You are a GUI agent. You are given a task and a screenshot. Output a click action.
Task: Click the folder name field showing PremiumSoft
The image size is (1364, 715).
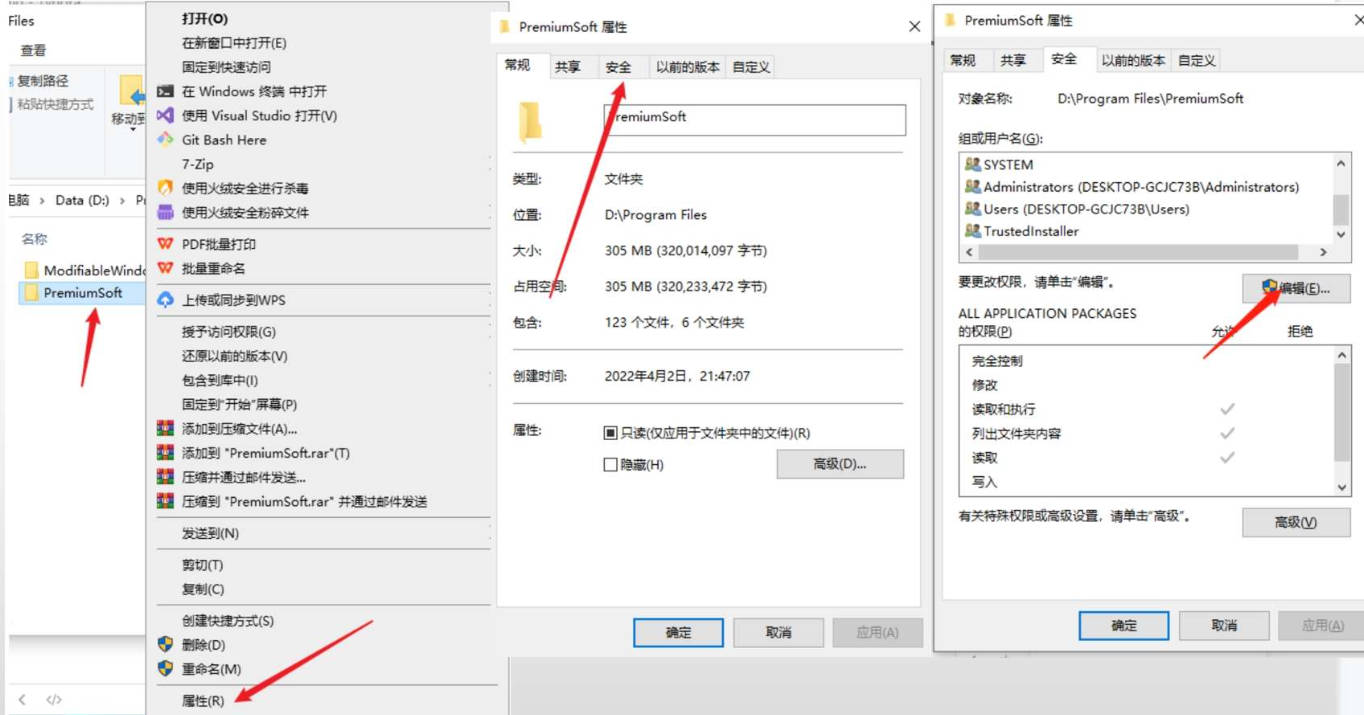(755, 119)
